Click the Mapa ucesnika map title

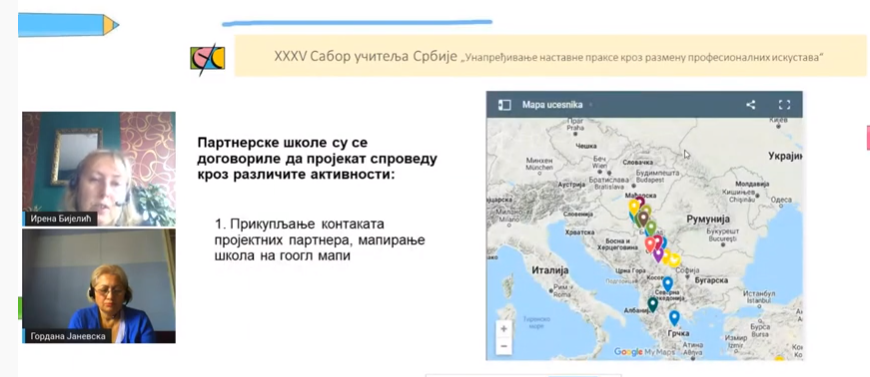[x=545, y=104]
